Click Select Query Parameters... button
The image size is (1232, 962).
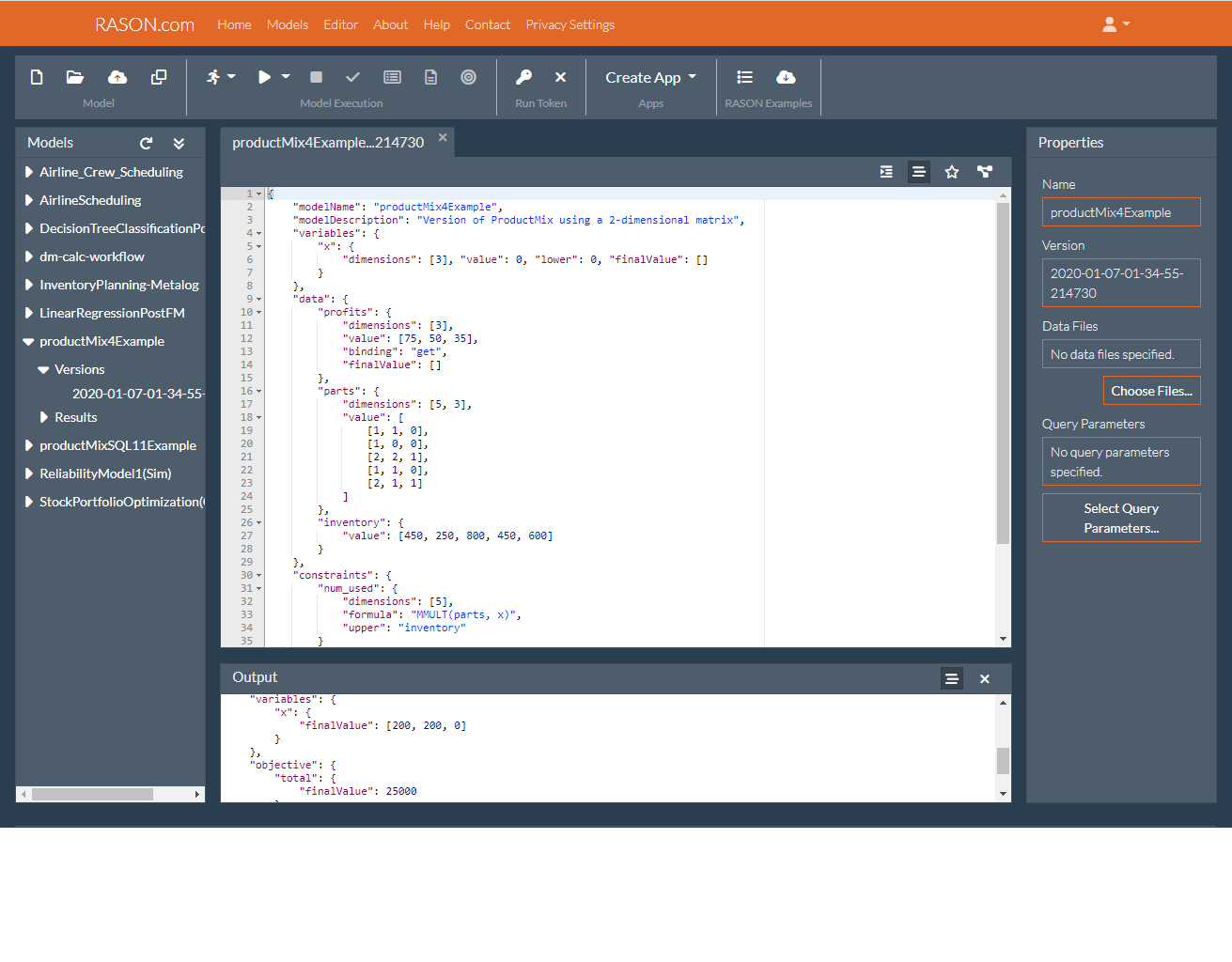click(x=1121, y=518)
